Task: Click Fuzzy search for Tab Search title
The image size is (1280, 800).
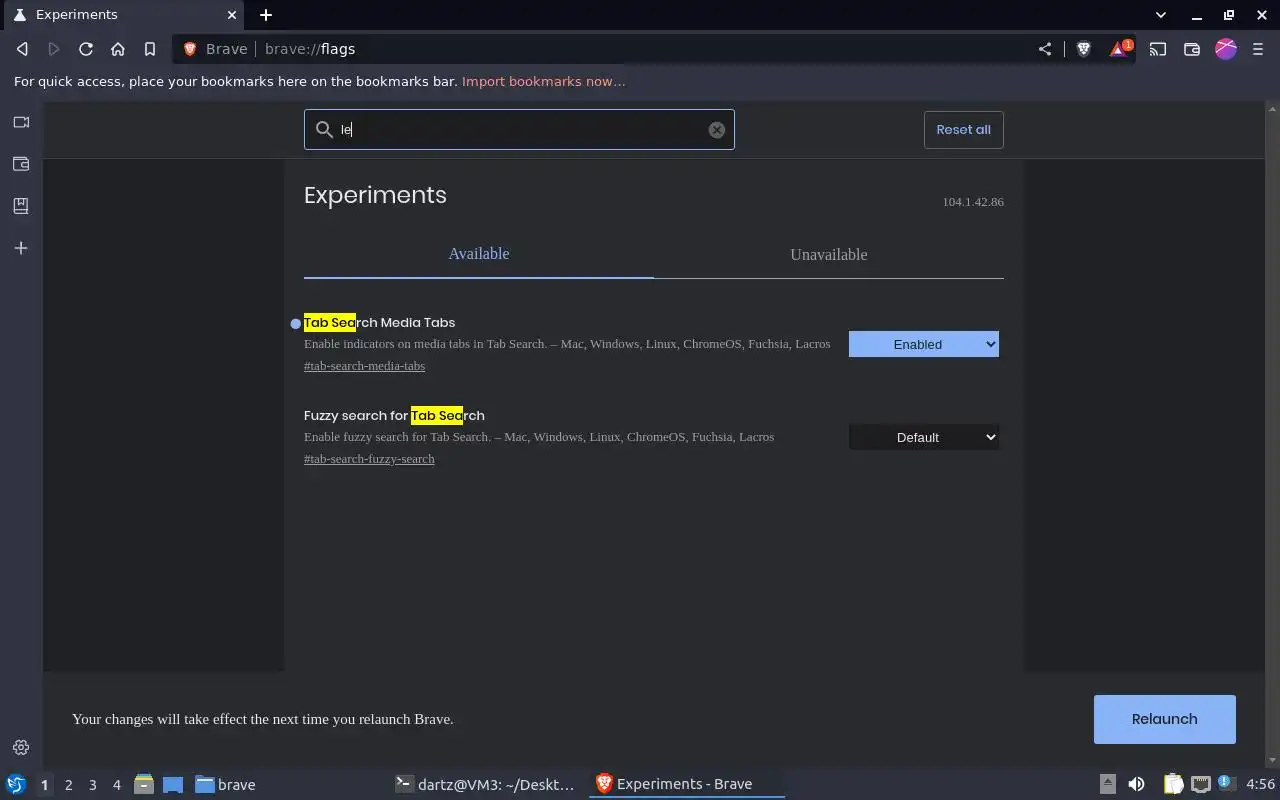Action: (x=394, y=415)
